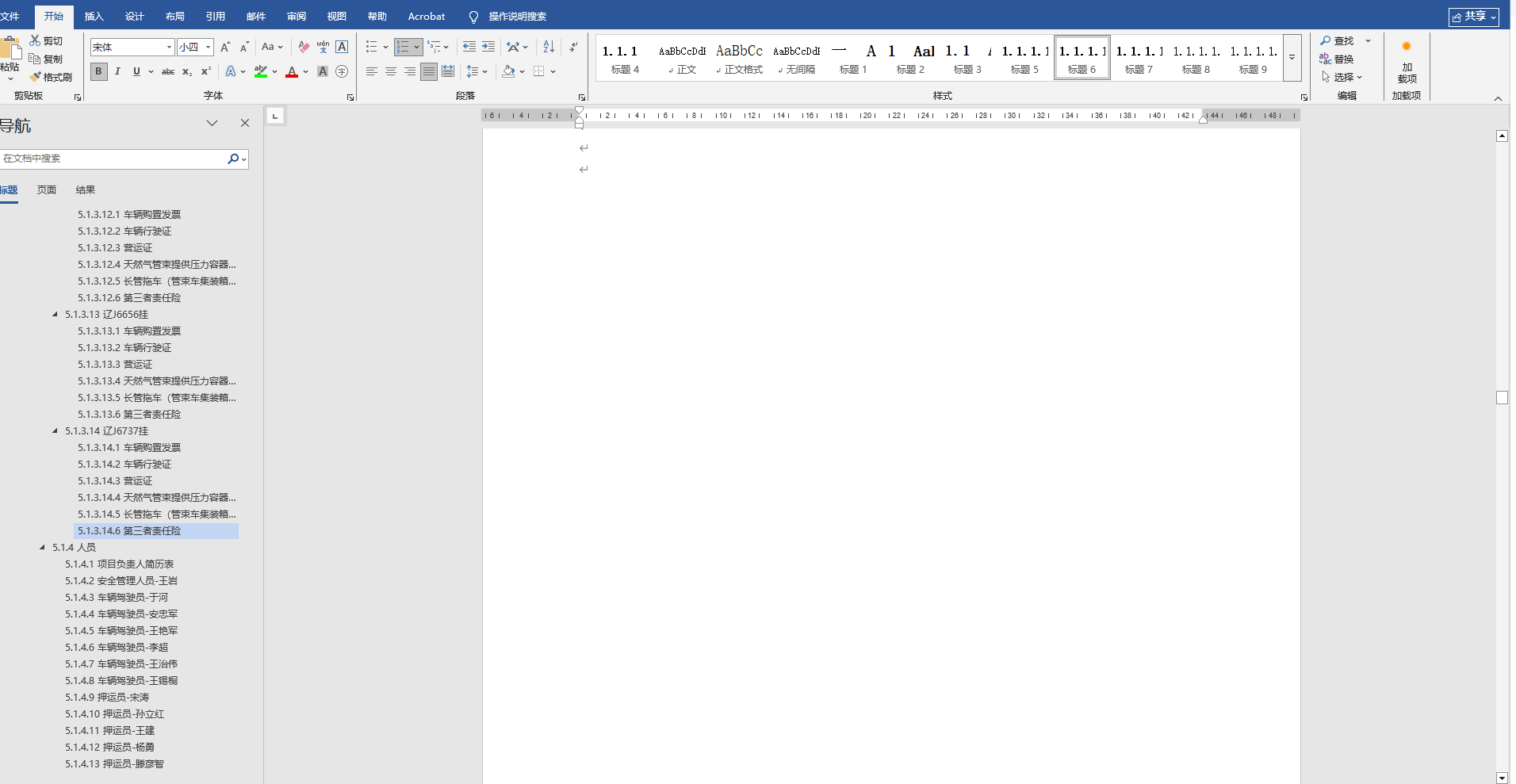Open the Paragraph dialog launcher
Image resolution: width=1516 pixels, height=784 pixels.
point(582,97)
